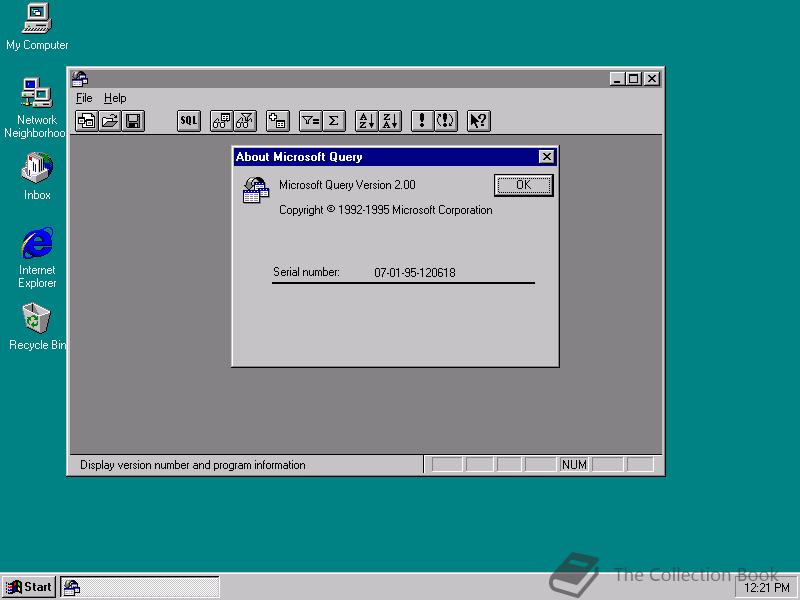Image resolution: width=800 pixels, height=600 pixels.
Task: Click the Sort Descending Z-A icon
Action: pyautogui.click(x=390, y=121)
